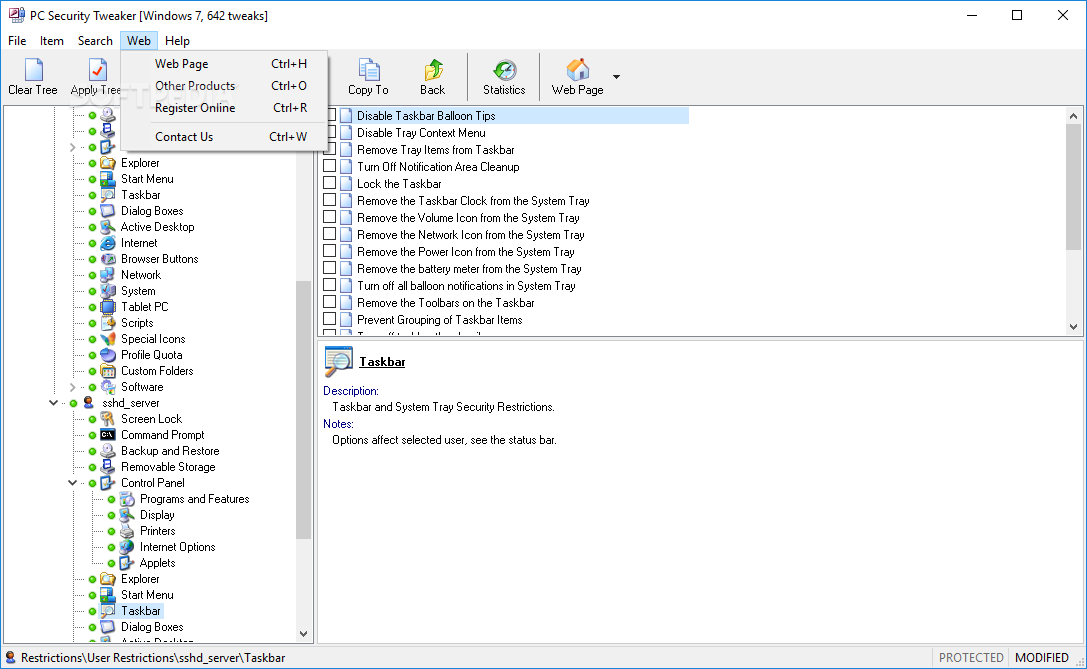Click the Taskbar magnifier icon in description pane
Image resolution: width=1087 pixels, height=669 pixels.
338,361
